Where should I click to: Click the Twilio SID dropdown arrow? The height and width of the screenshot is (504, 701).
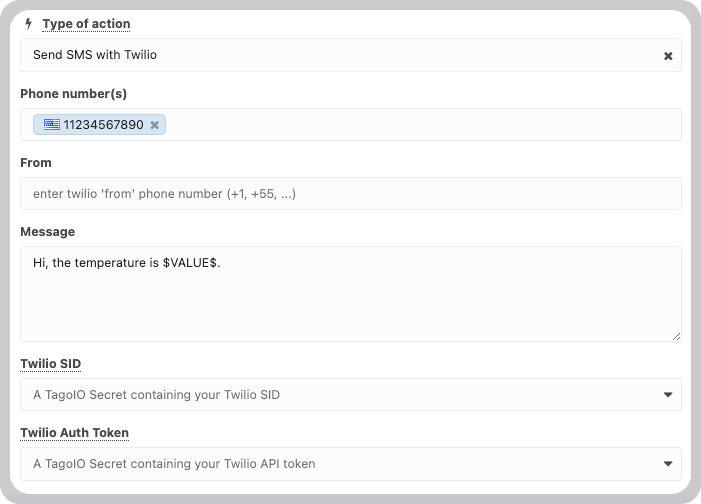point(668,394)
